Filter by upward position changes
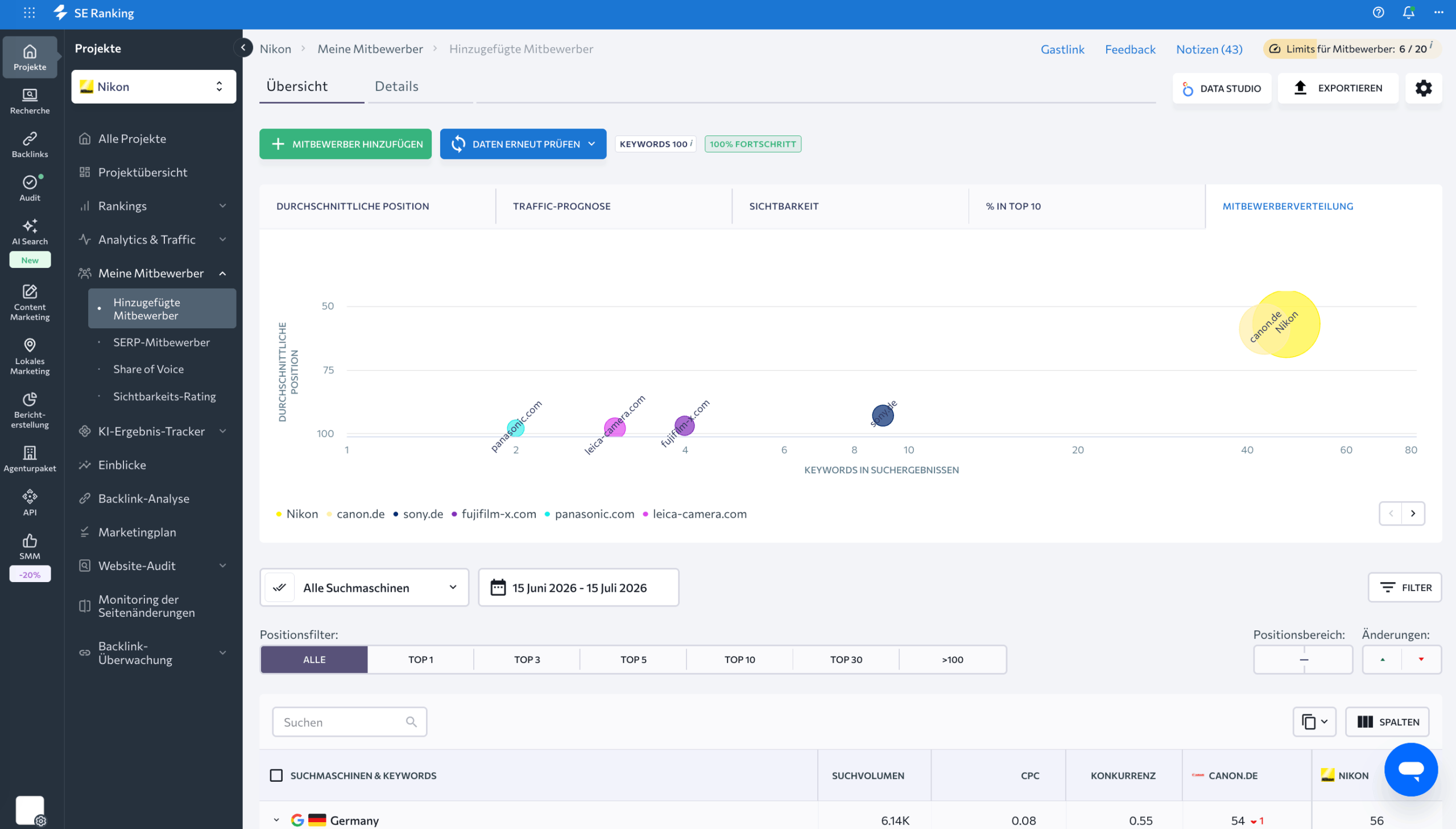The width and height of the screenshot is (1456, 829). (1383, 659)
